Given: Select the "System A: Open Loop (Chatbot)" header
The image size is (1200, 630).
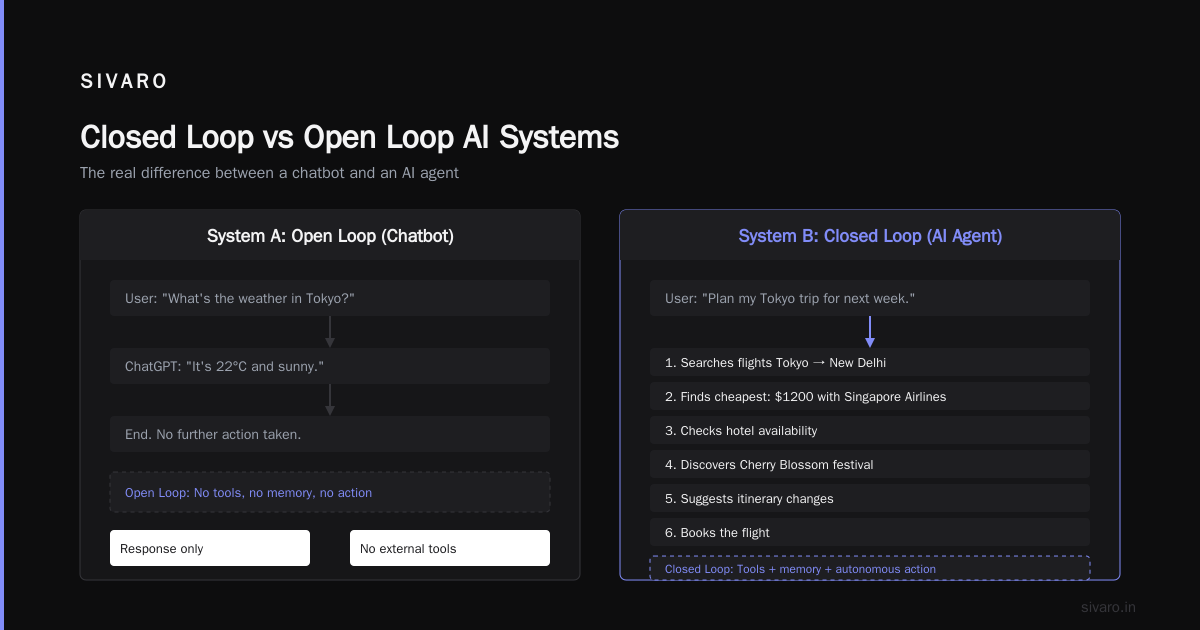Looking at the screenshot, I should 330,236.
